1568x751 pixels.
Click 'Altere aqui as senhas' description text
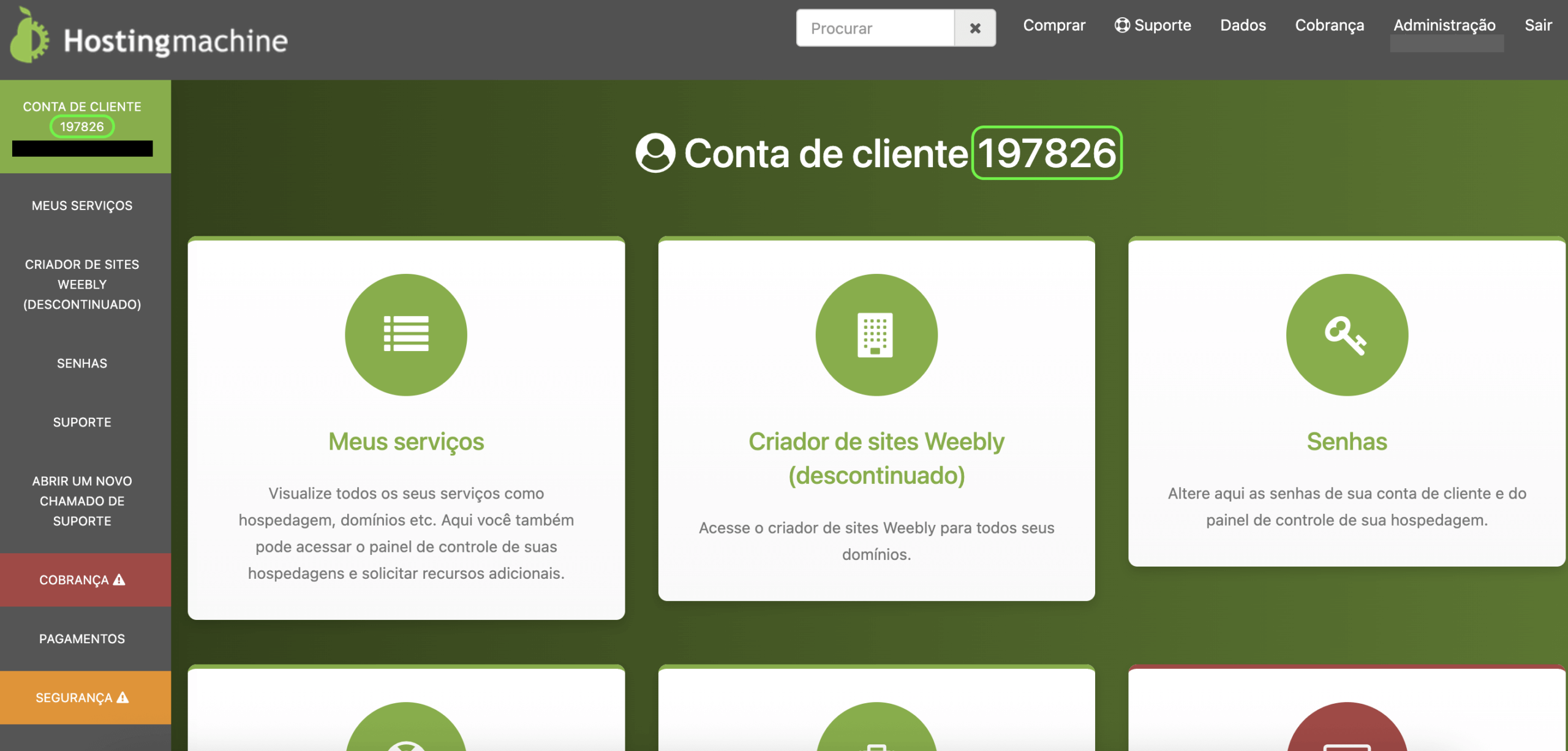pyautogui.click(x=1346, y=507)
